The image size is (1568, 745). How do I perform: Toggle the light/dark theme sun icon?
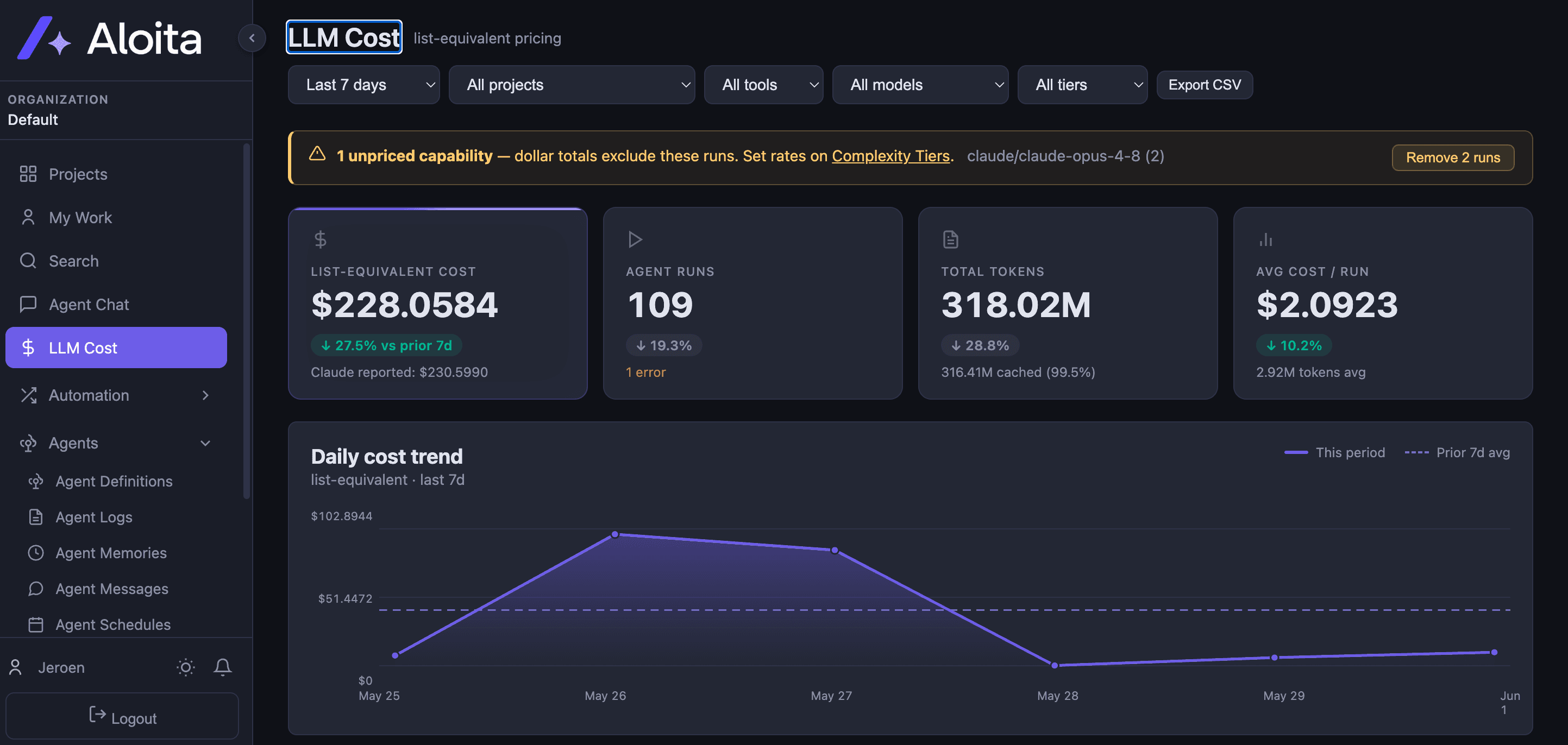point(186,667)
